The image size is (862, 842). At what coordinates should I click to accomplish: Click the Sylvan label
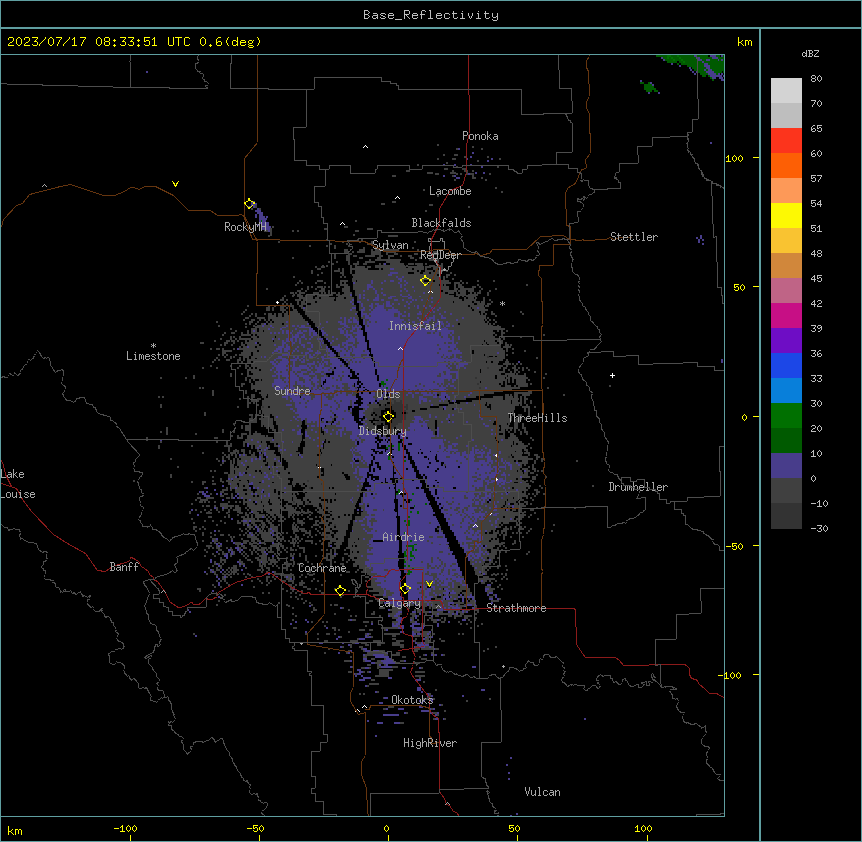point(390,245)
